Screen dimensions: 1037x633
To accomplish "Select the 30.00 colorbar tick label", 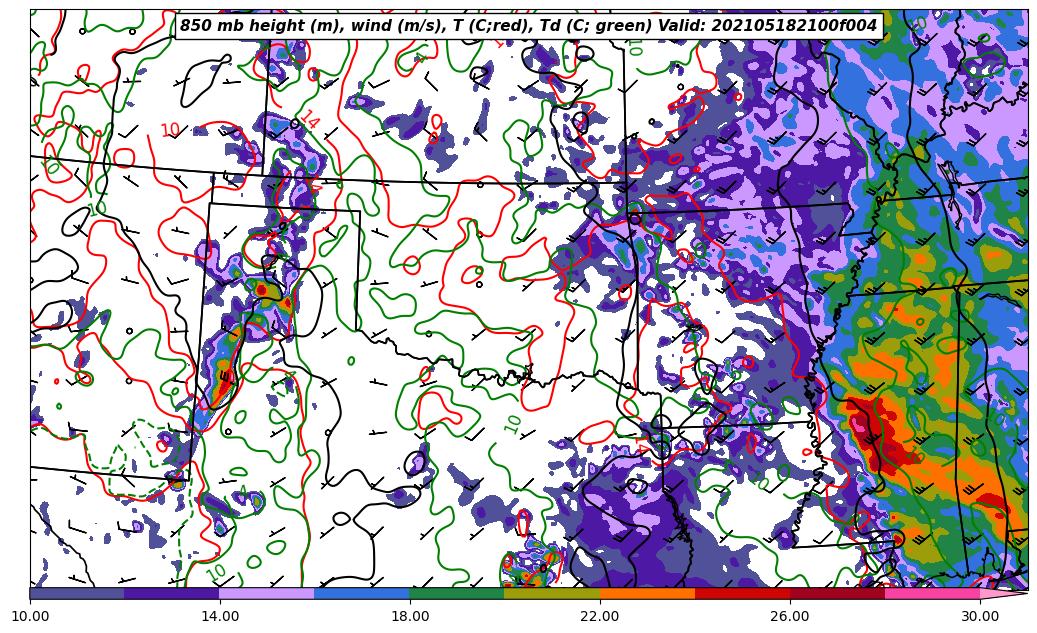I will pos(980,616).
